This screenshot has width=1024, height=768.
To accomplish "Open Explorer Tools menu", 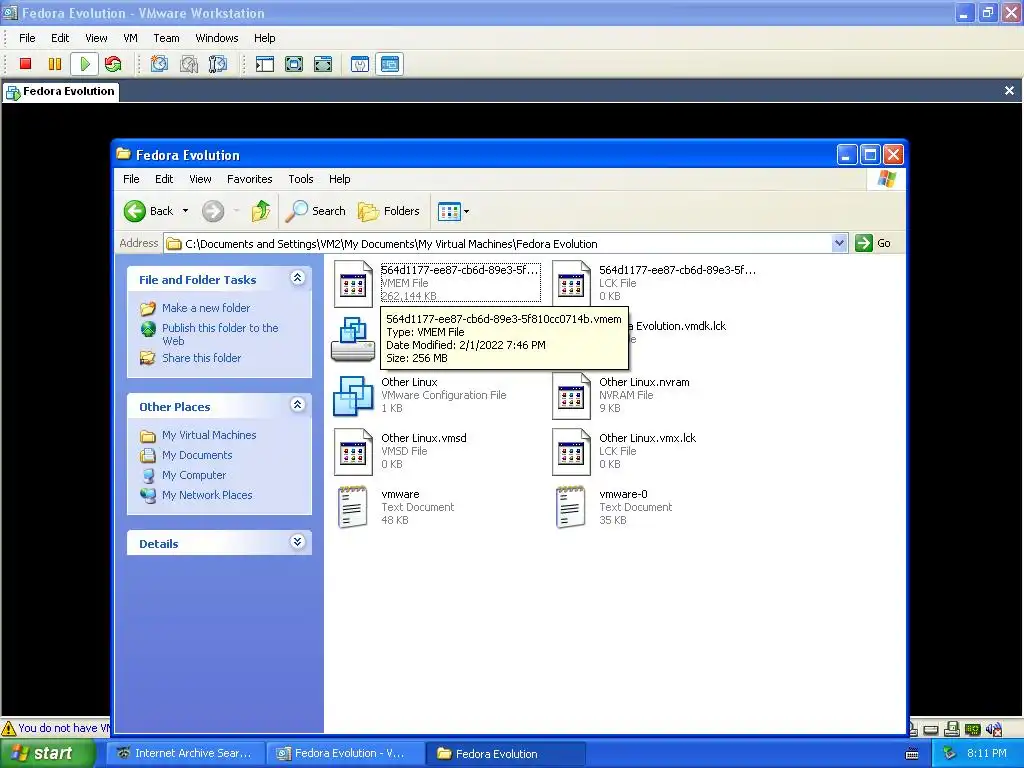I will click(300, 179).
